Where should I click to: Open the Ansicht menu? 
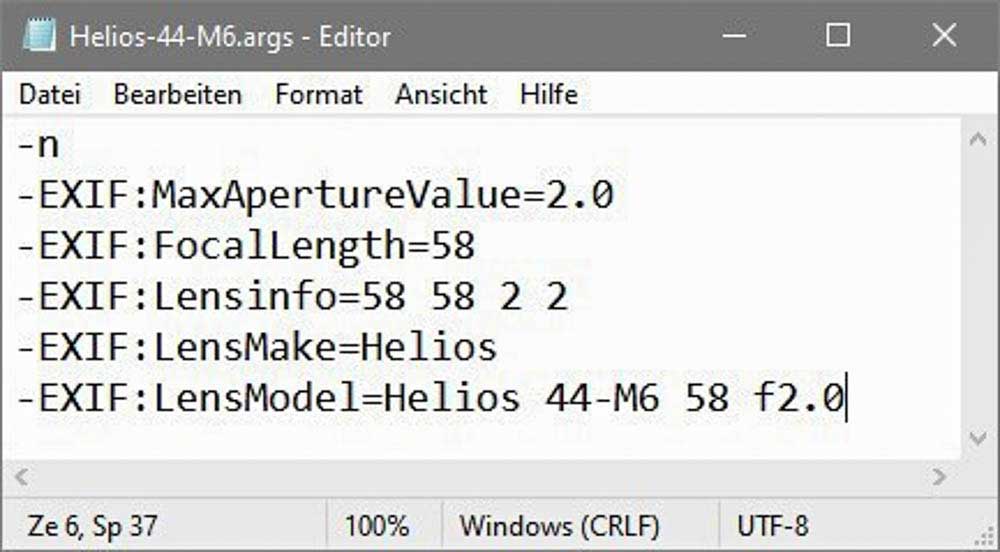[441, 95]
